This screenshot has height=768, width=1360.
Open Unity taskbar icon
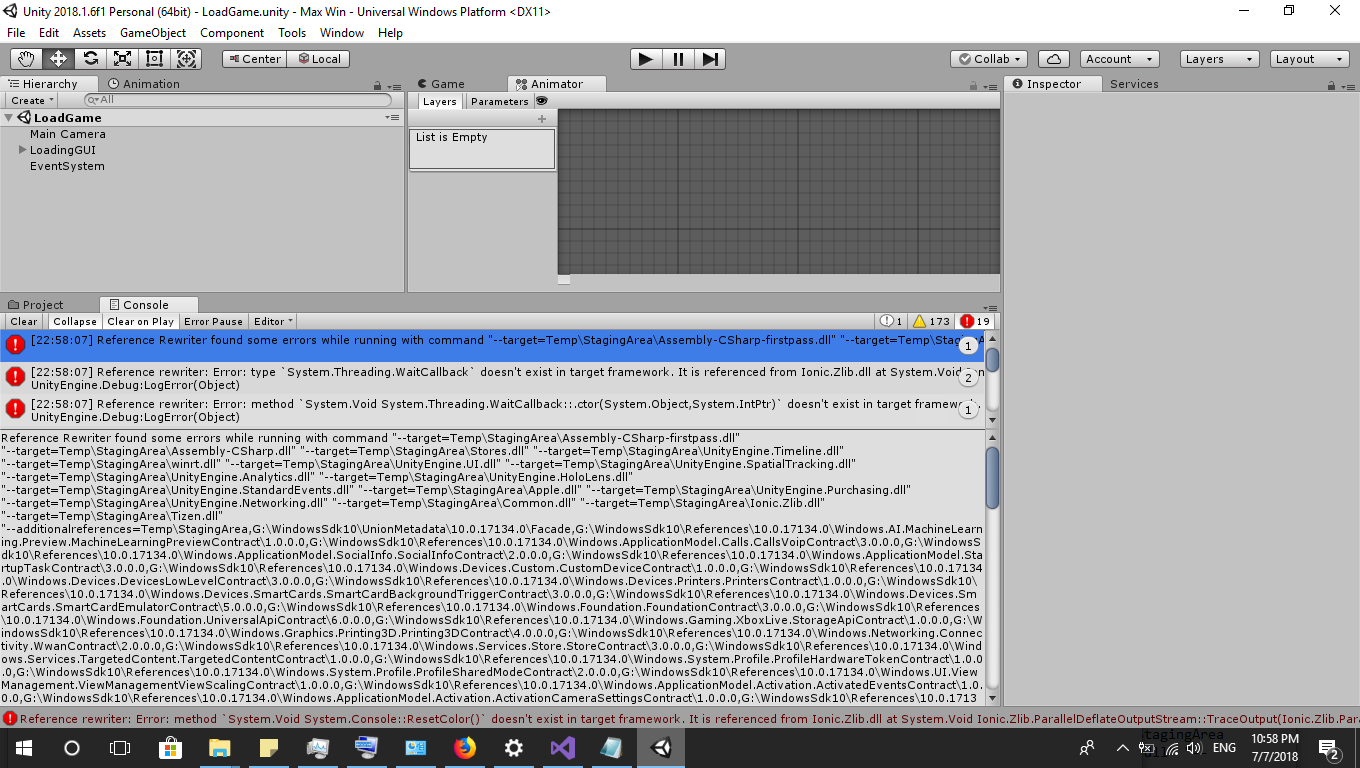coord(660,747)
